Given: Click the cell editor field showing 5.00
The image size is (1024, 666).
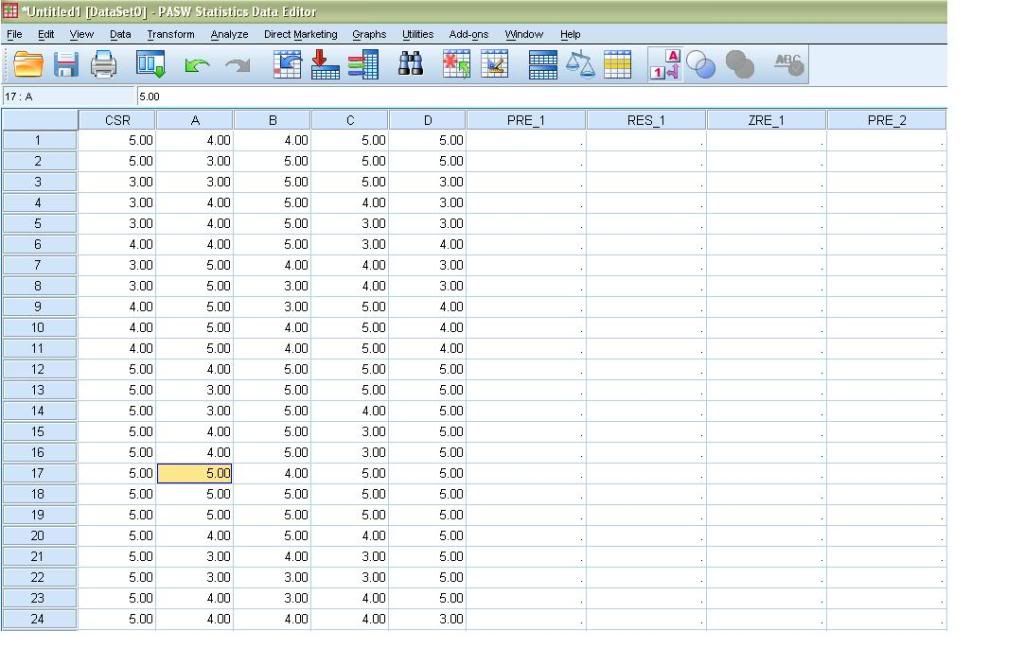Looking at the screenshot, I should pos(541,97).
